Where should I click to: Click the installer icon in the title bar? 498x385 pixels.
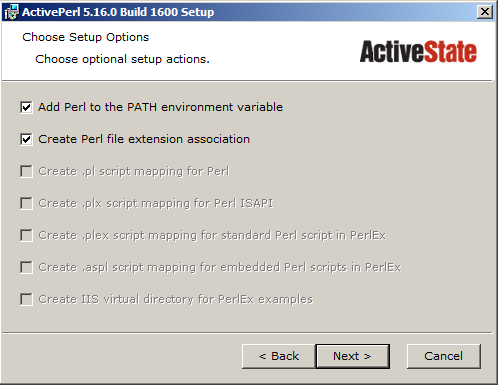(x=11, y=12)
